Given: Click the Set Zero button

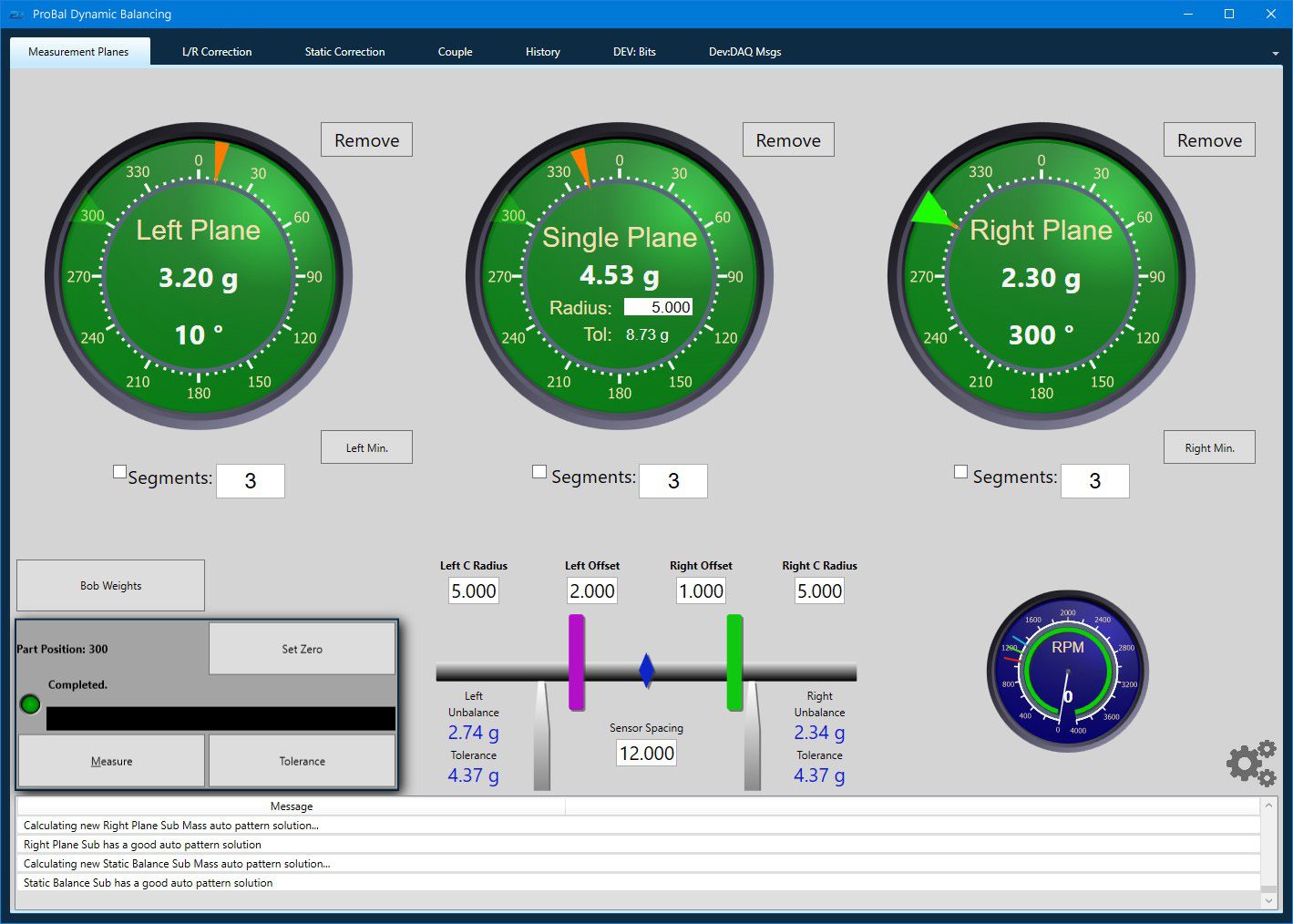Looking at the screenshot, I should click(302, 649).
